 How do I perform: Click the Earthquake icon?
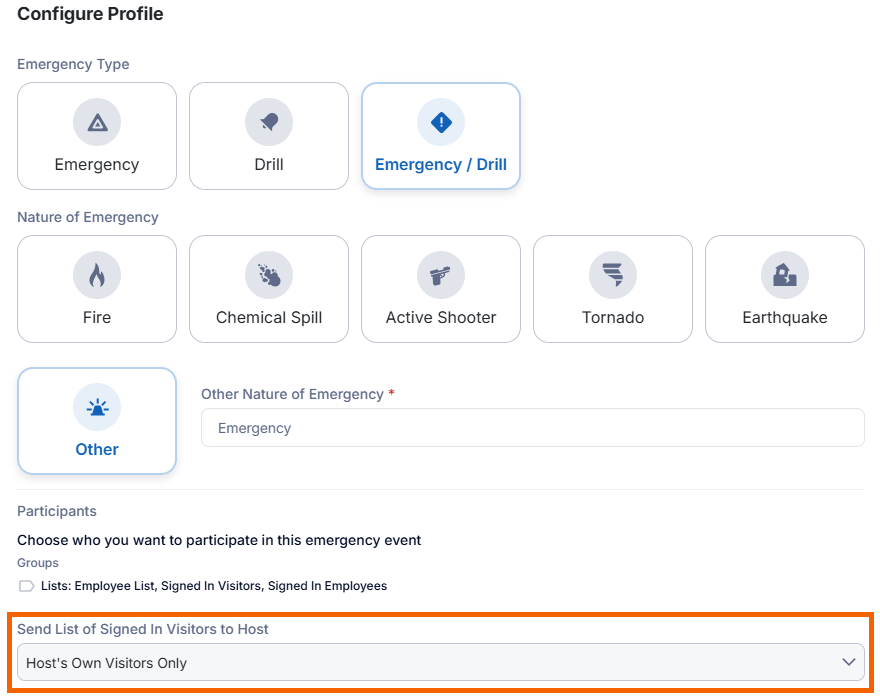point(785,275)
